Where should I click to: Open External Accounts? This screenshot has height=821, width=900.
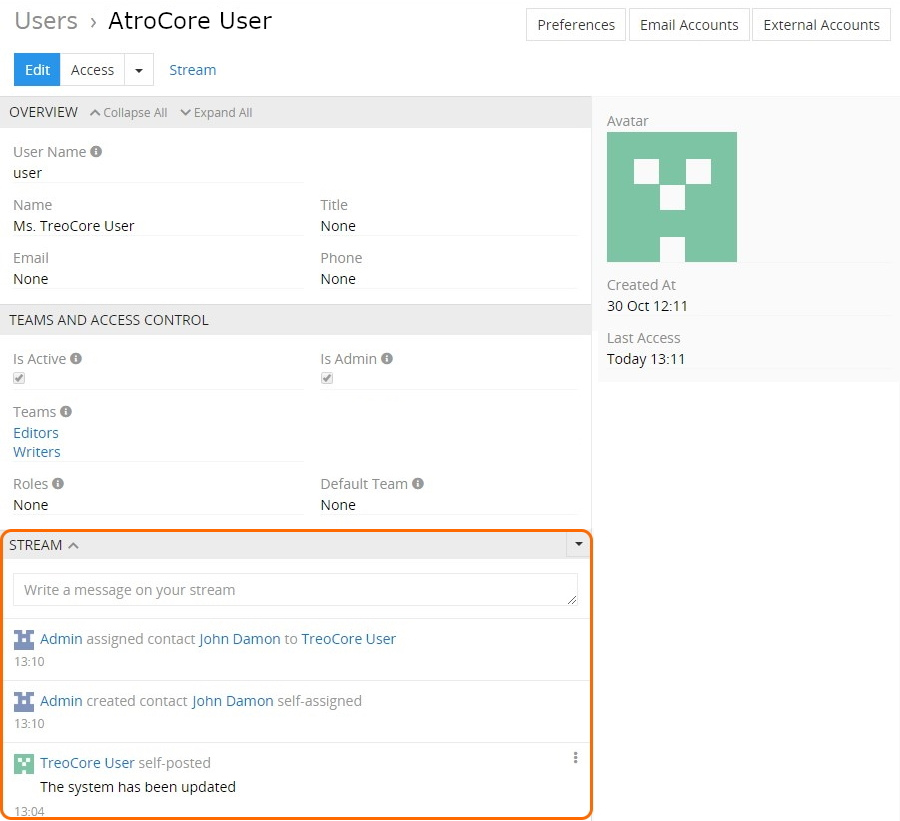pos(821,25)
